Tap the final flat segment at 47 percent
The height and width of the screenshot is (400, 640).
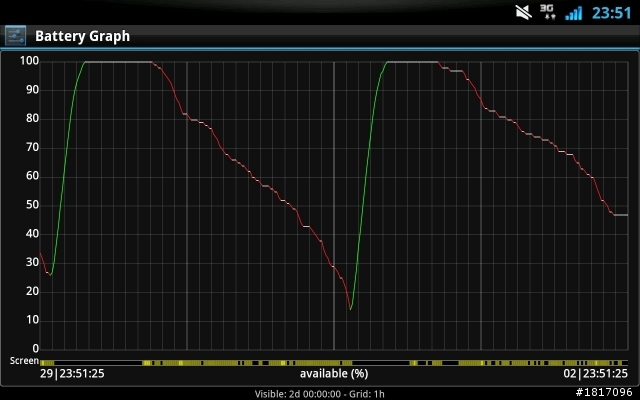click(621, 215)
